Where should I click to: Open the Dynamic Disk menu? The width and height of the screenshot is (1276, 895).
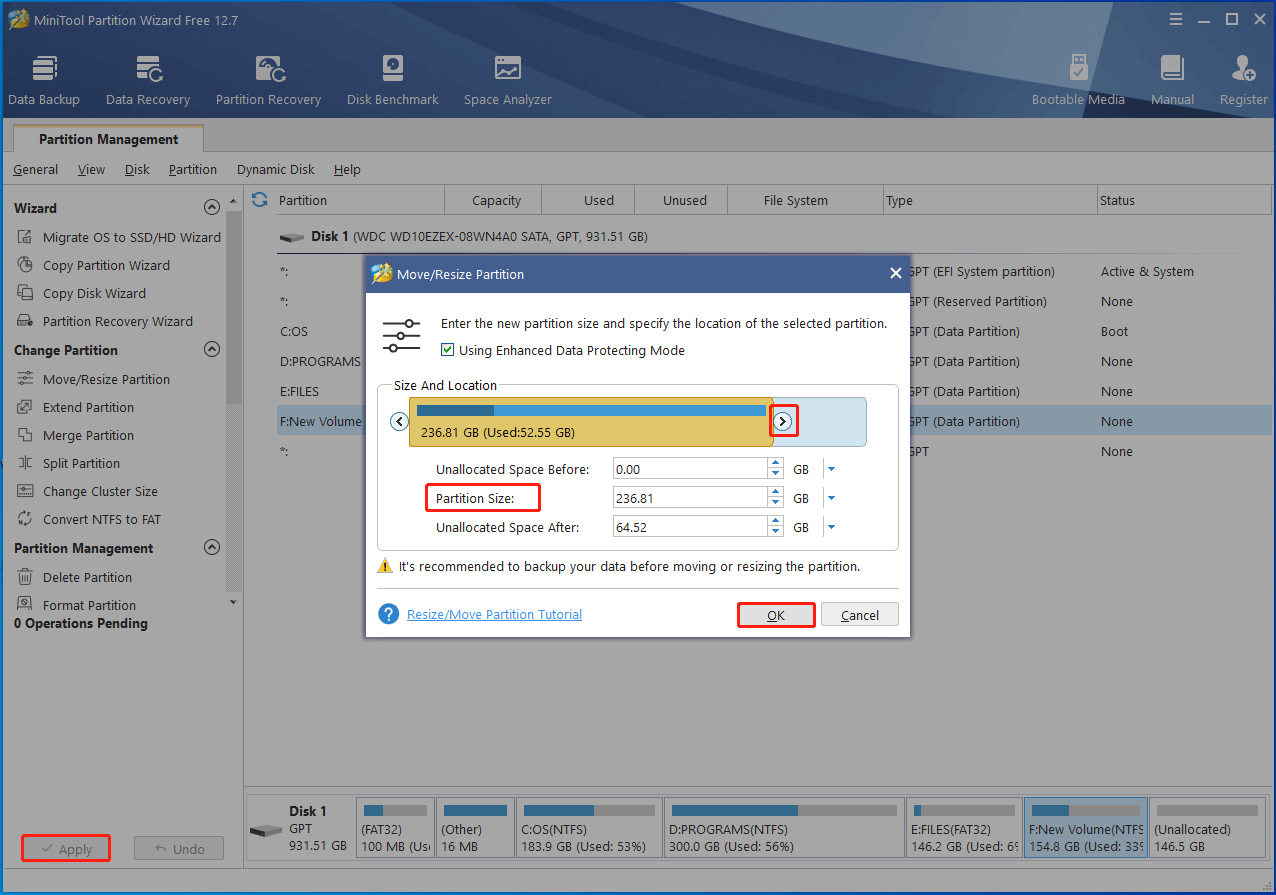(x=276, y=169)
